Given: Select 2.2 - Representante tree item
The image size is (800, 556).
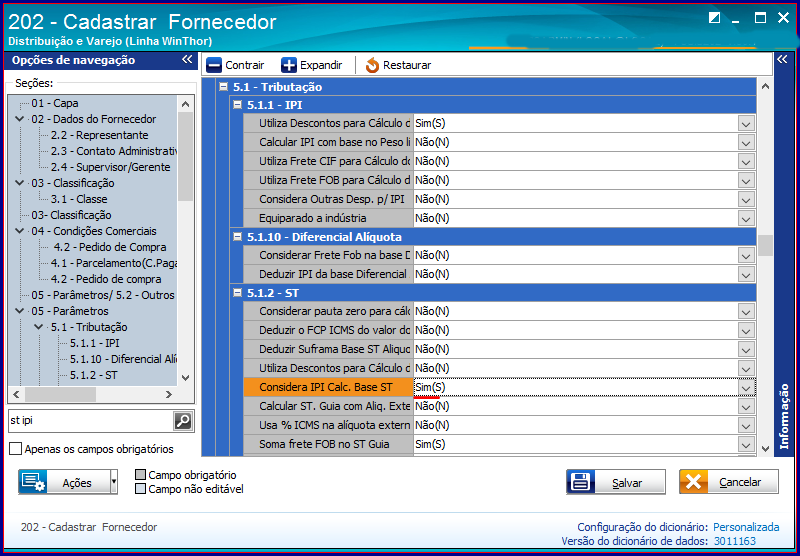Looking at the screenshot, I should [99, 135].
